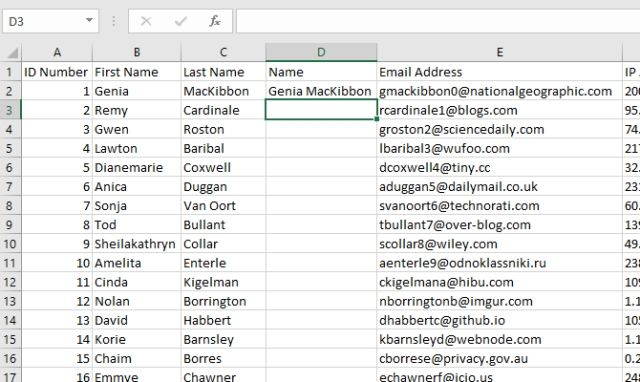Select the cell with tbullant7@over-blog.com
The width and height of the screenshot is (640, 382).
coord(500,225)
